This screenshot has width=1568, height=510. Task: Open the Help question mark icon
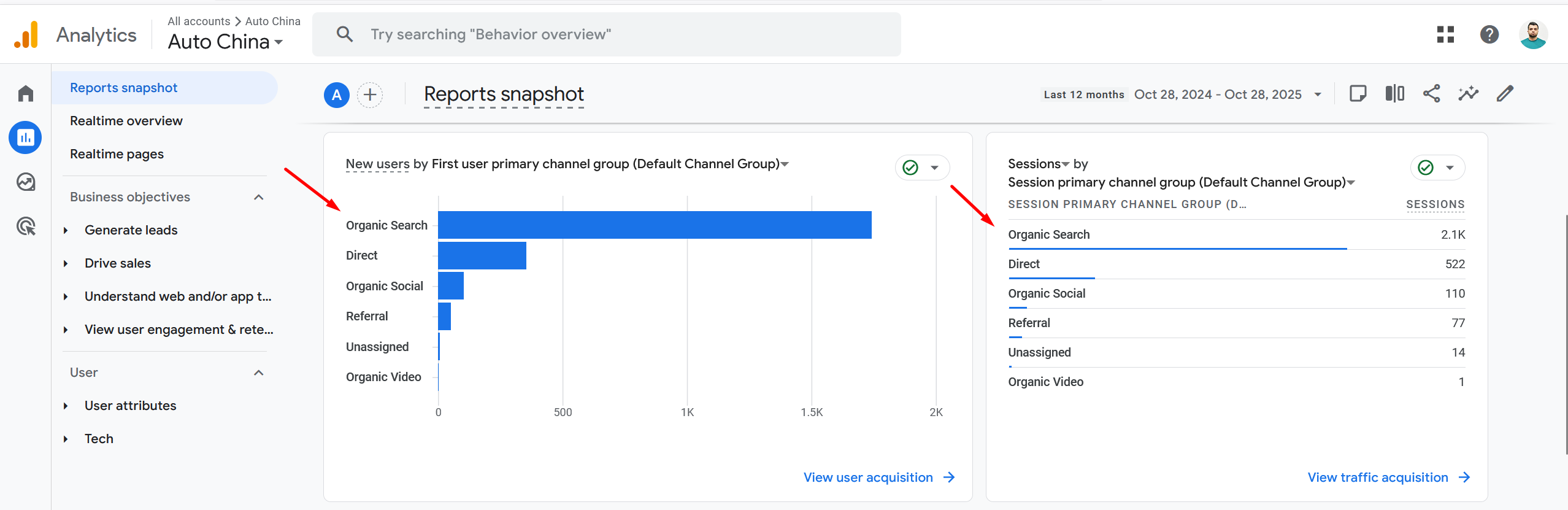pyautogui.click(x=1489, y=34)
